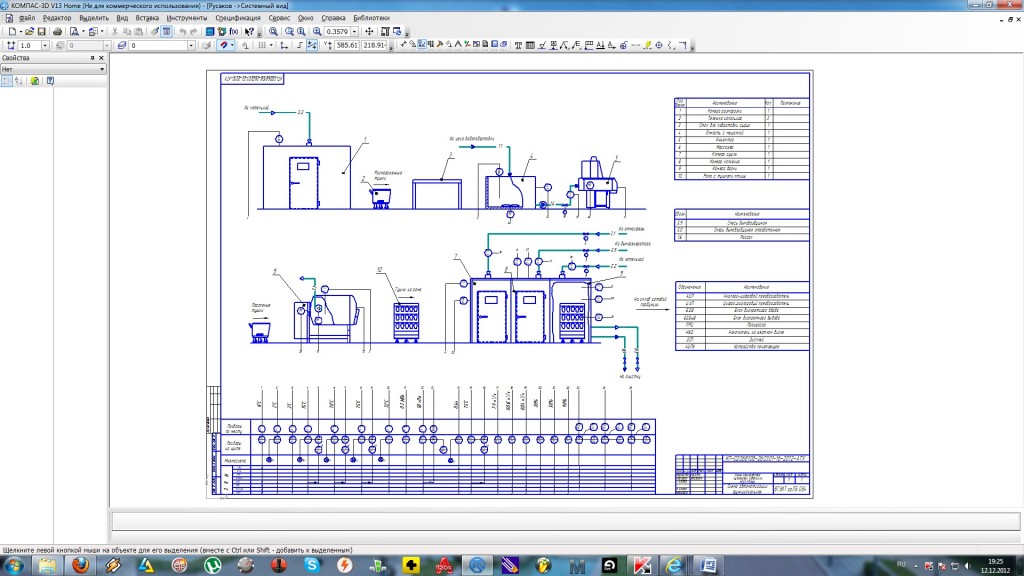The width and height of the screenshot is (1024, 576).
Task: Toggle the highlighted properties panel button
Action: tap(167, 31)
